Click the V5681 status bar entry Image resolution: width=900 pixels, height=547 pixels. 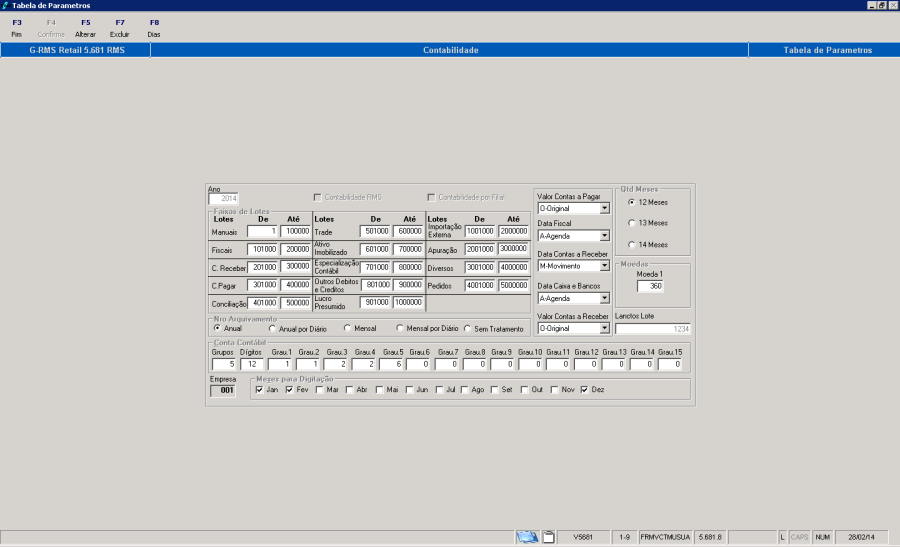coord(583,537)
